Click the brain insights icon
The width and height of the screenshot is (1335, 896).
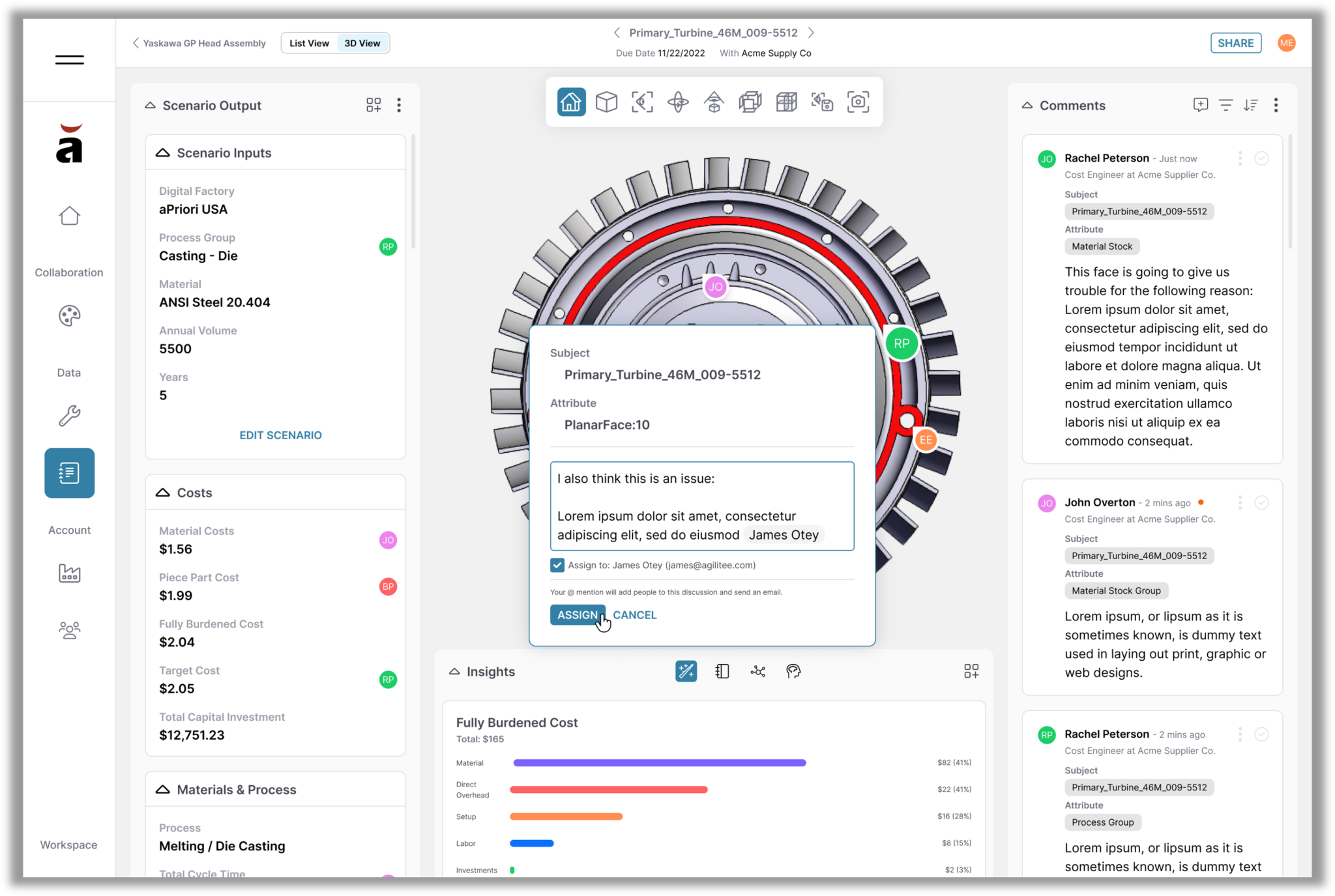(x=793, y=671)
